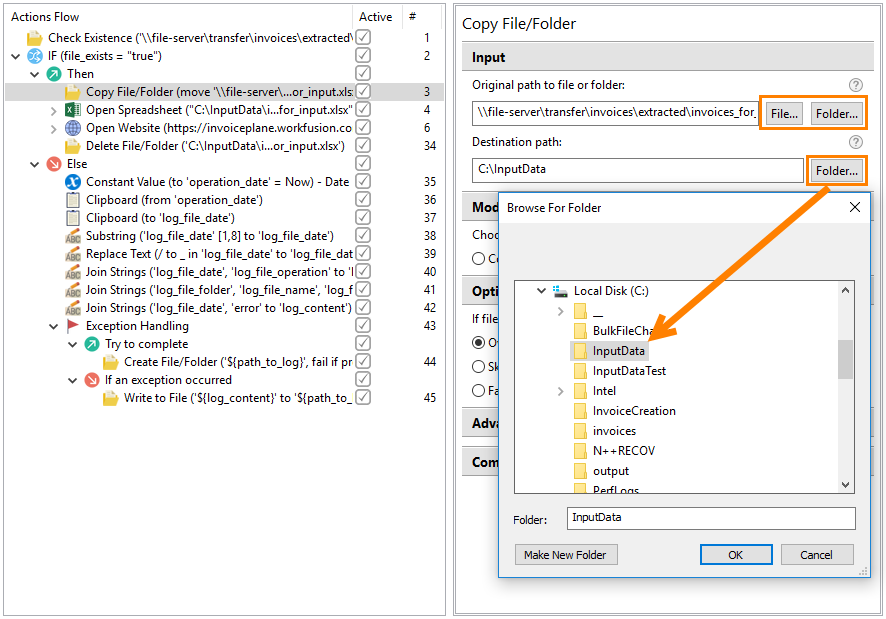Image resolution: width=886 pixels, height=619 pixels.
Task: Click the red Else icon
Action: 54,164
